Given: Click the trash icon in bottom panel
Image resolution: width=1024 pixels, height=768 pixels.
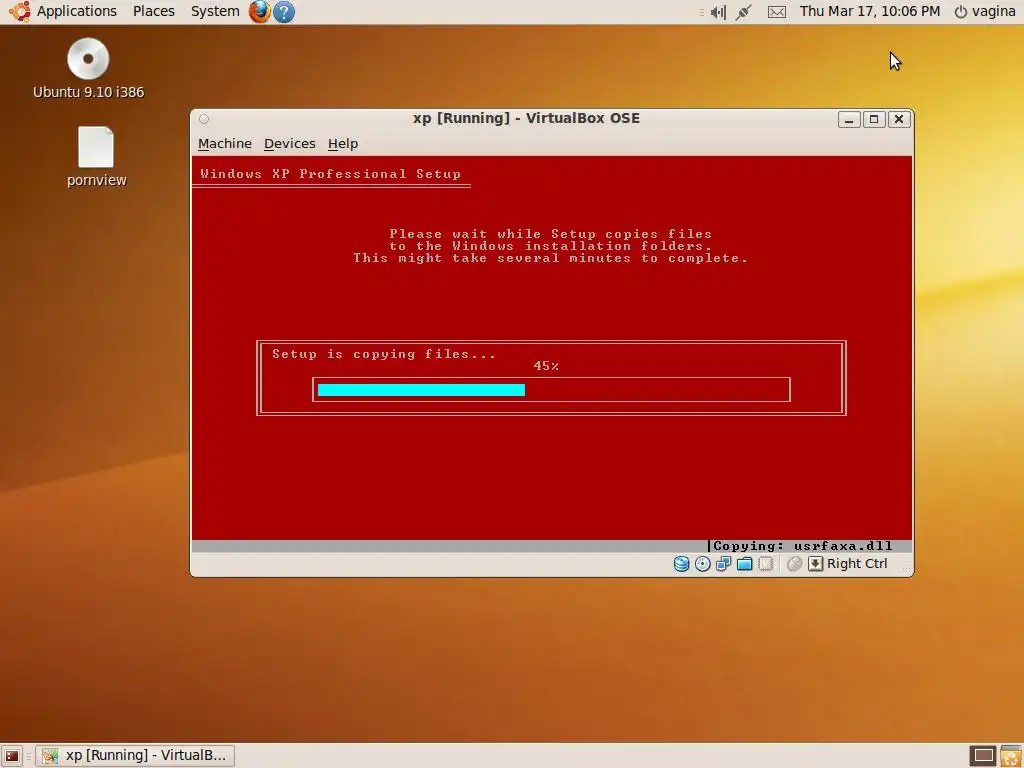Looking at the screenshot, I should (x=1011, y=756).
